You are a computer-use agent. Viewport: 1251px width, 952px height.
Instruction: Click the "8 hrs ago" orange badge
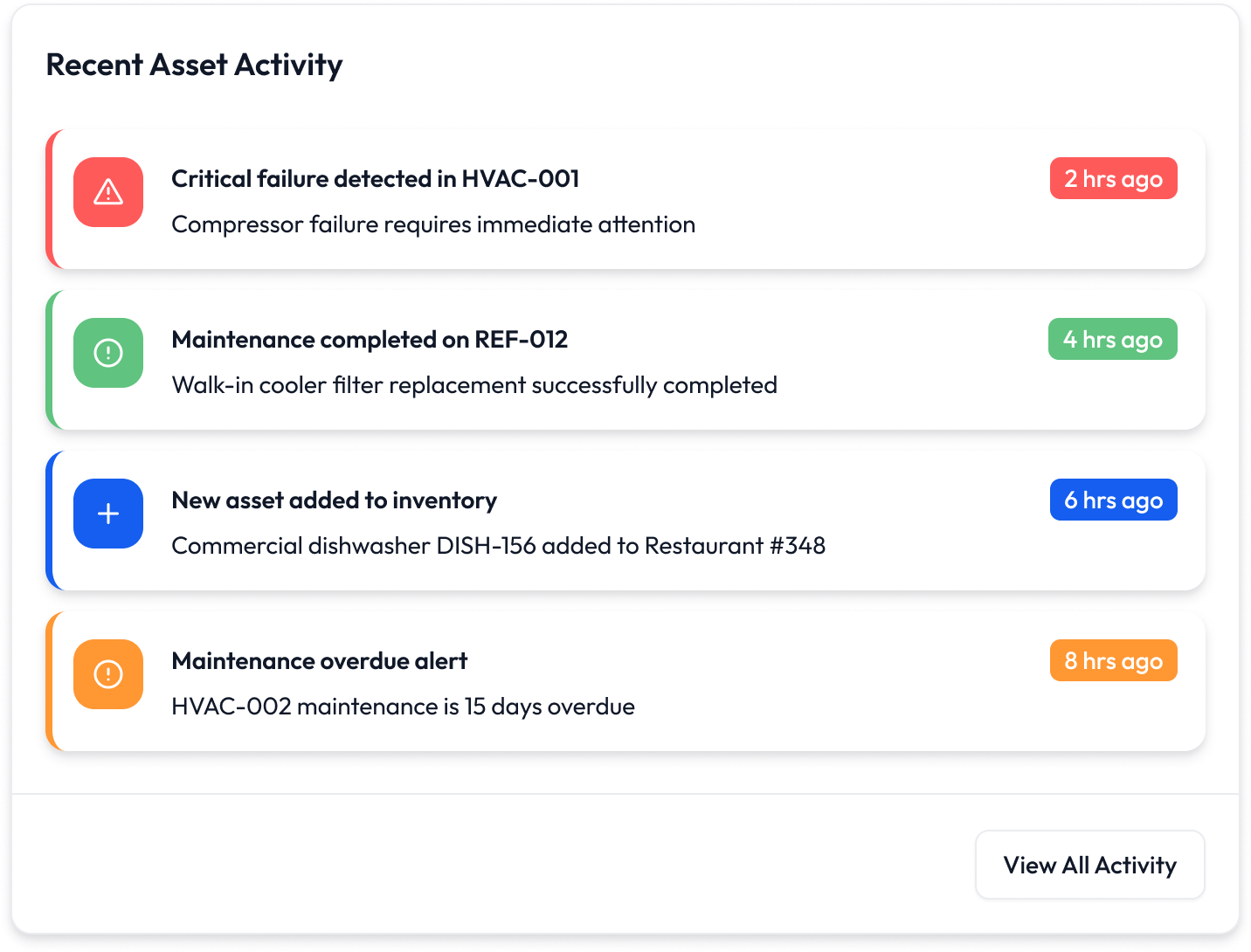pos(1113,660)
